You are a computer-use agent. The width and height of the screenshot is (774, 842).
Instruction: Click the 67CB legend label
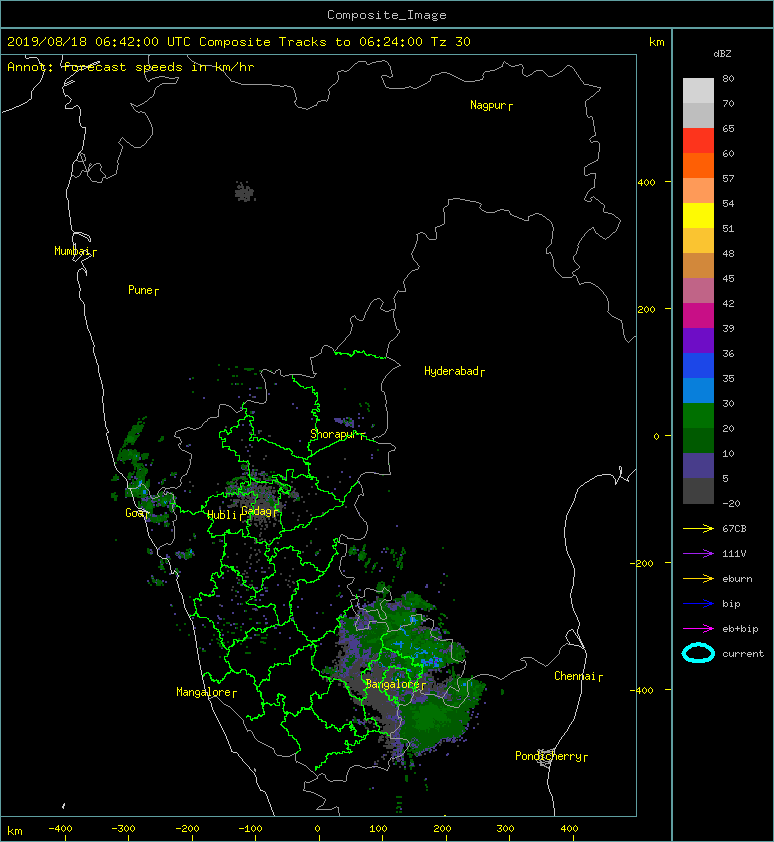[734, 529]
